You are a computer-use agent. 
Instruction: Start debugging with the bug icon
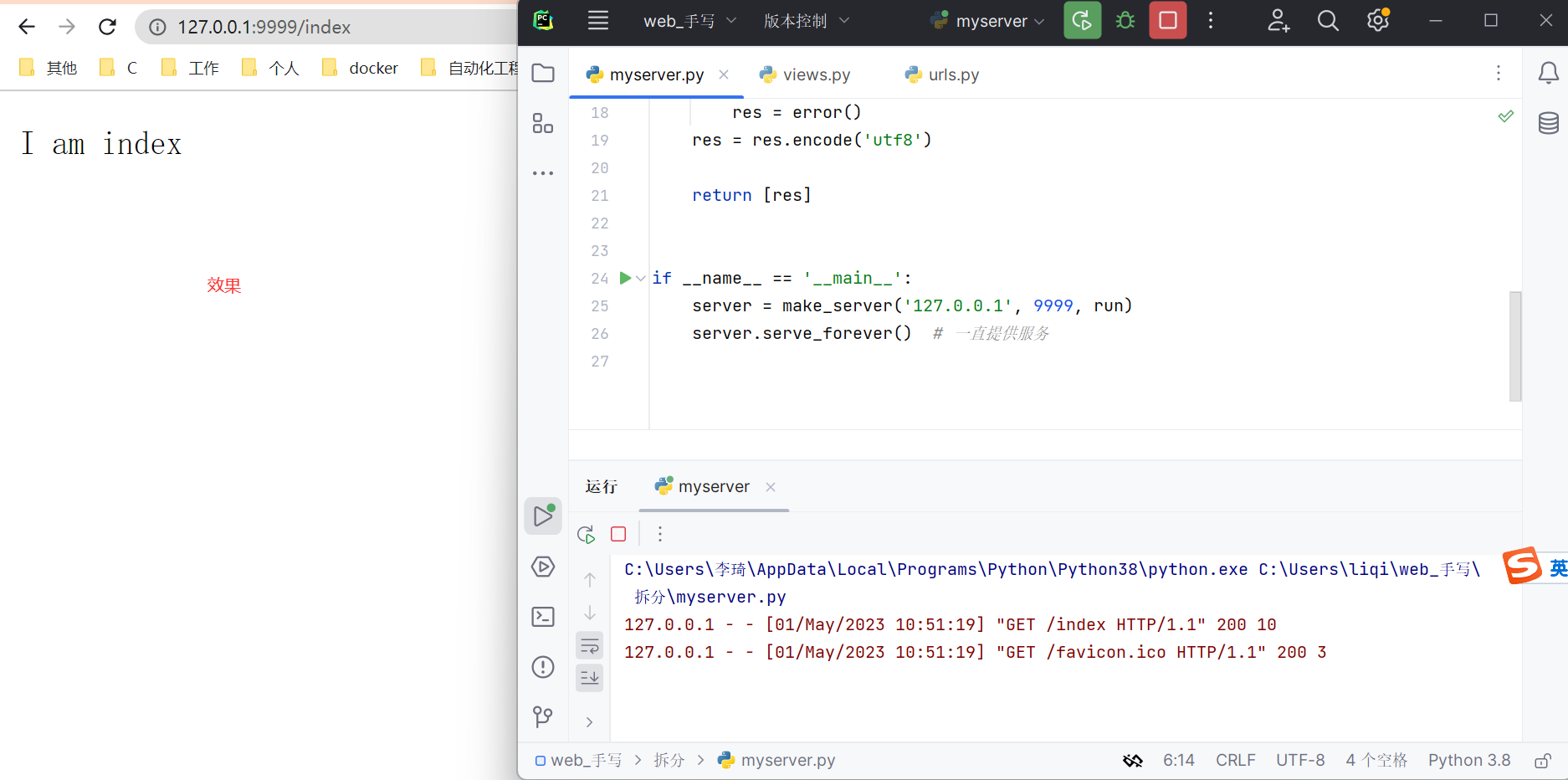(1125, 20)
